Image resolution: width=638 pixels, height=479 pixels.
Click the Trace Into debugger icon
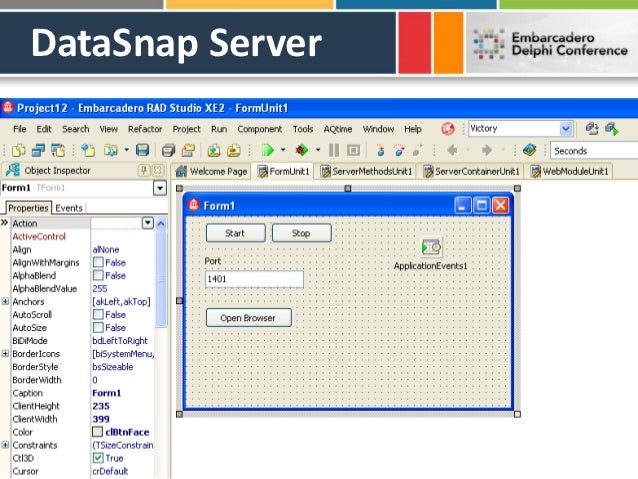380,151
